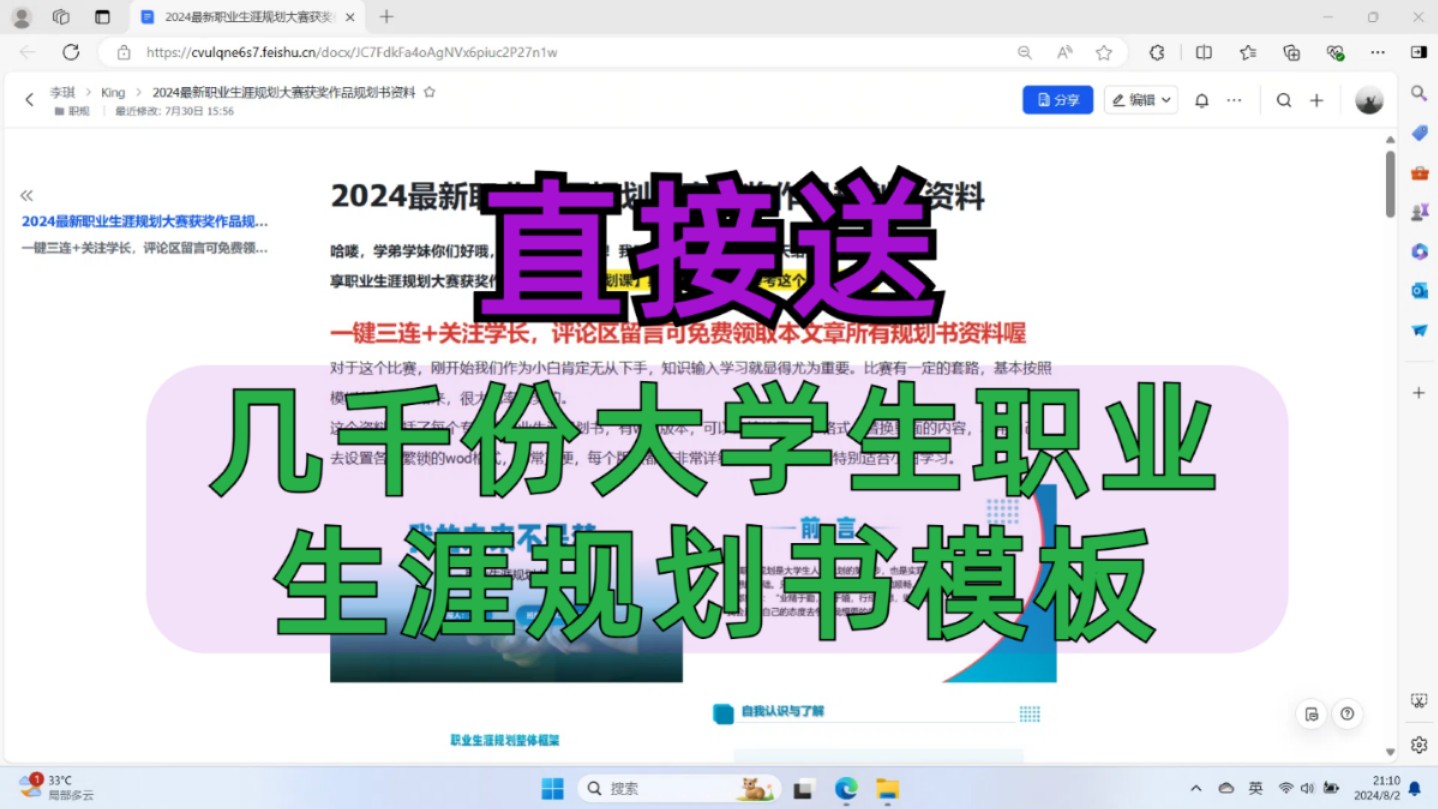Open the Windows Start menu
The width and height of the screenshot is (1438, 809).
point(552,789)
